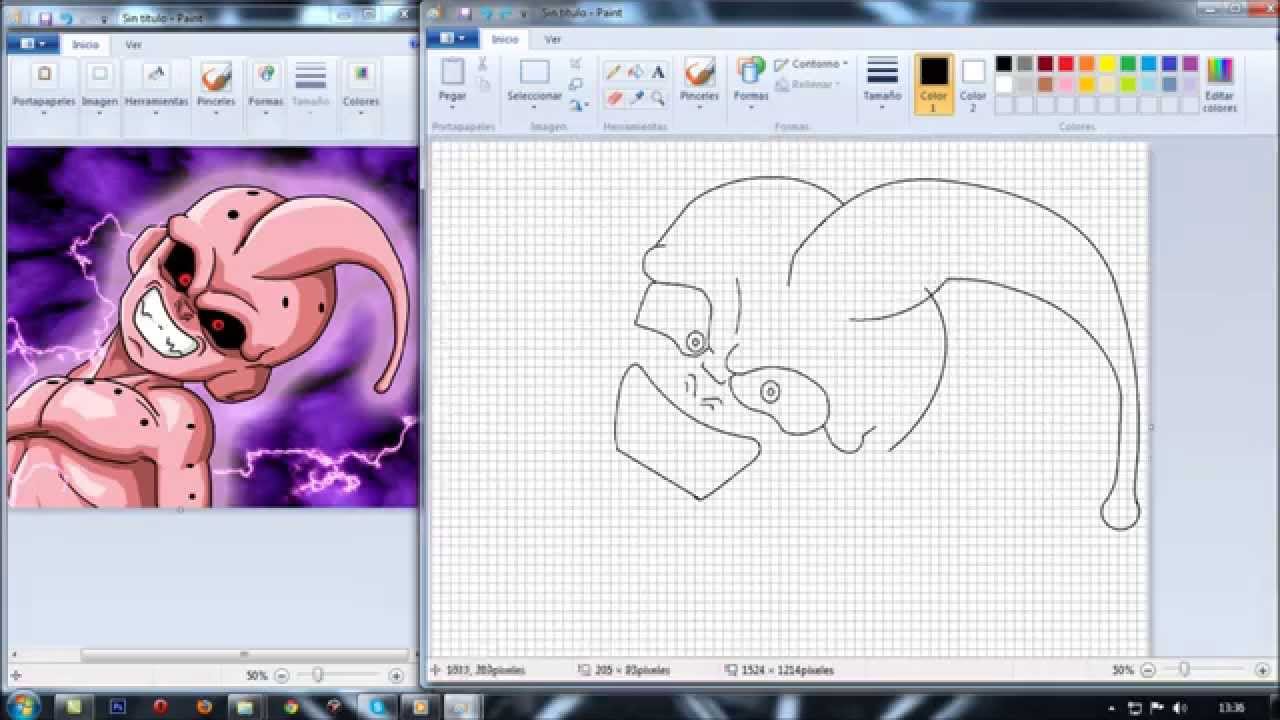Click the Crop icon next to Seleccionar
Screen dimensions: 1280x720
[x=576, y=64]
